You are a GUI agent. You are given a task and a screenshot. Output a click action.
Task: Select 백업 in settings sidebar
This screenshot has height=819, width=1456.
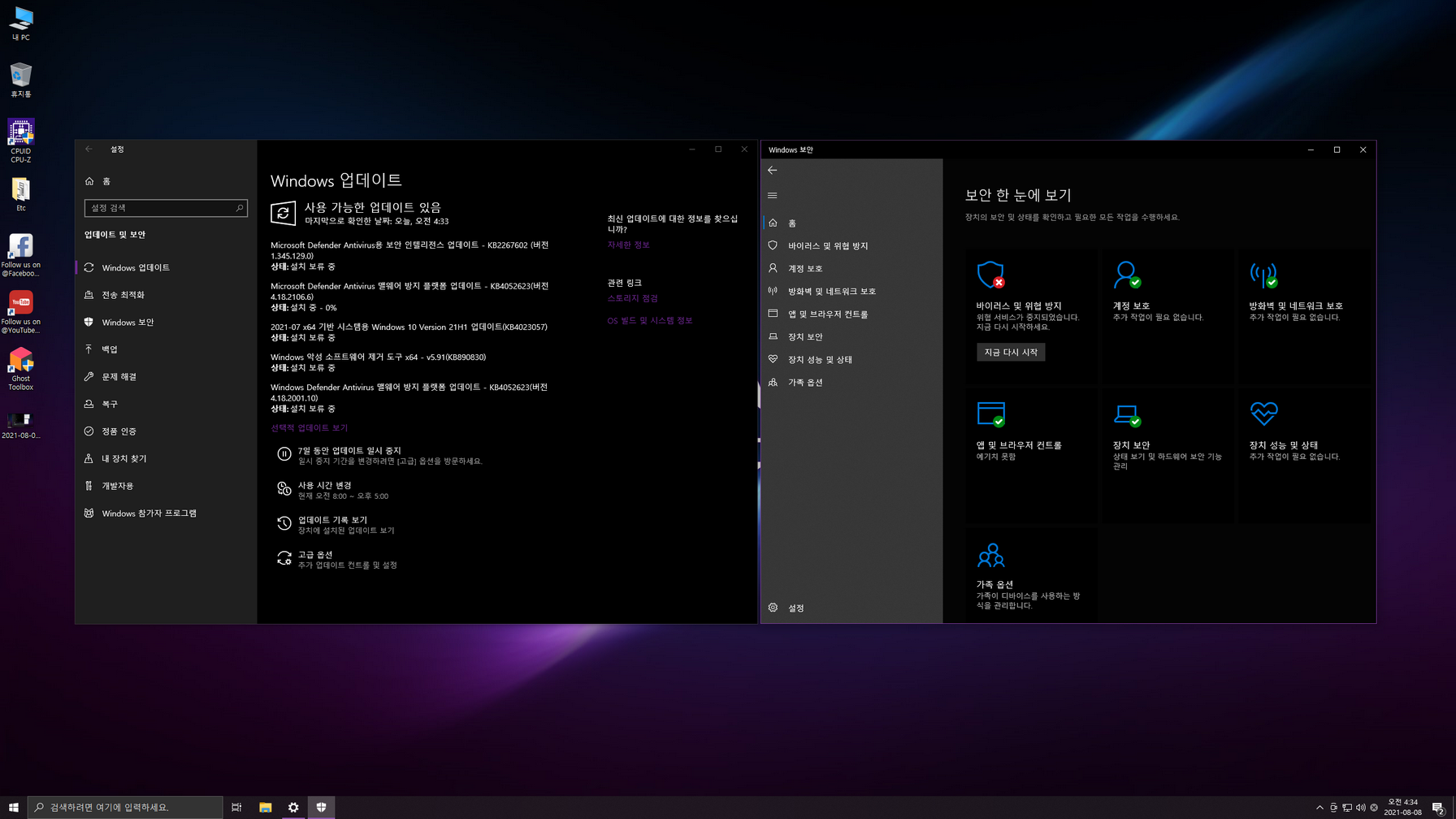pyautogui.click(x=166, y=349)
